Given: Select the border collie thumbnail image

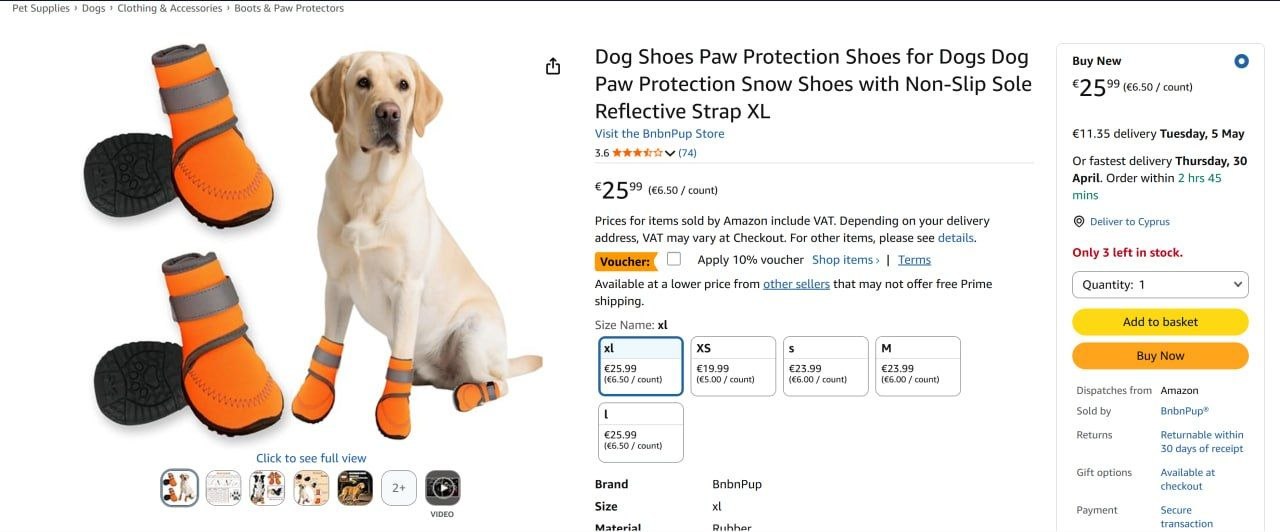Looking at the screenshot, I should click(267, 488).
